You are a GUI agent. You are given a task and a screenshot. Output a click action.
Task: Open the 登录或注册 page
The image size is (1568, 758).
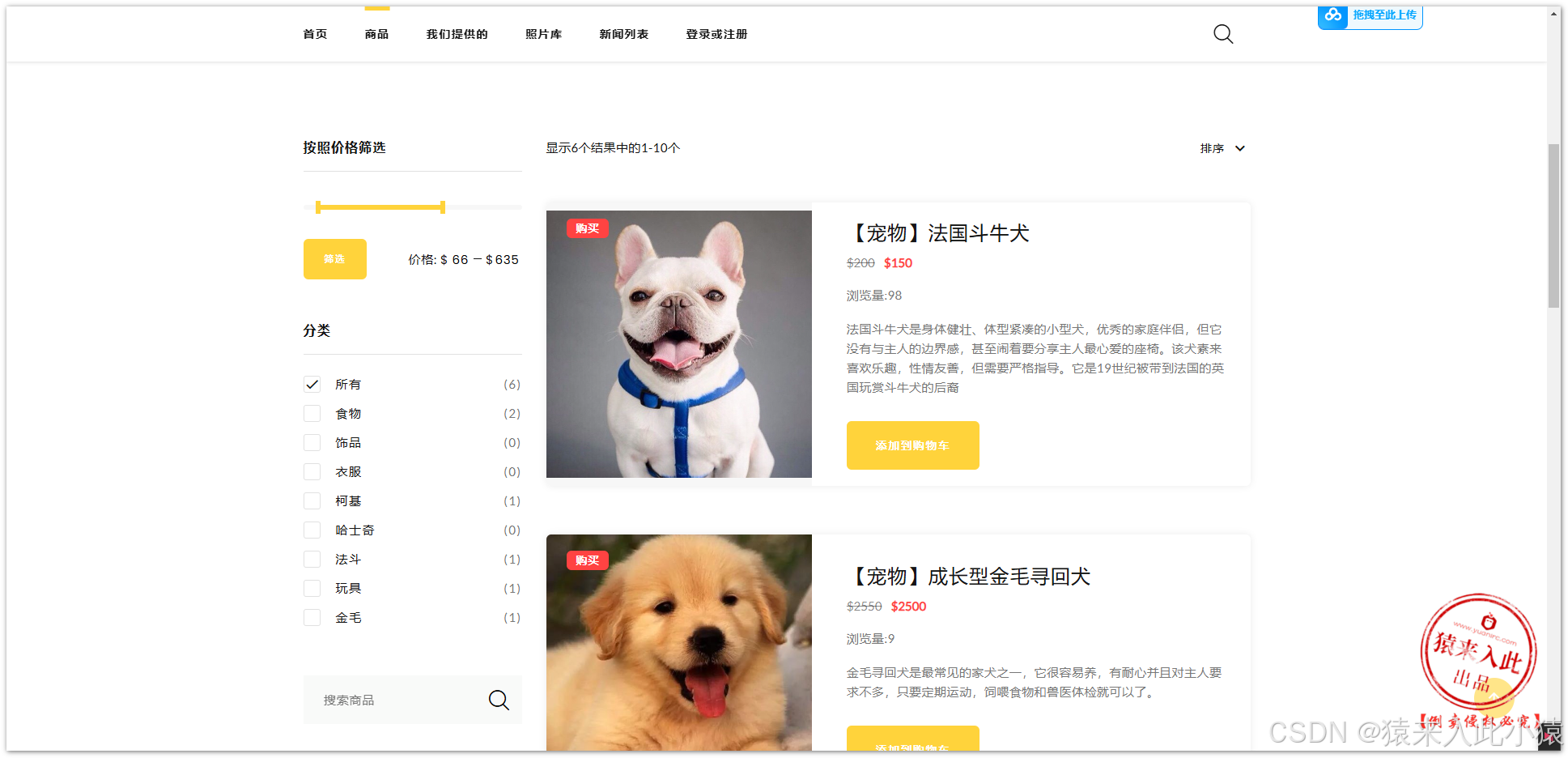tap(716, 34)
